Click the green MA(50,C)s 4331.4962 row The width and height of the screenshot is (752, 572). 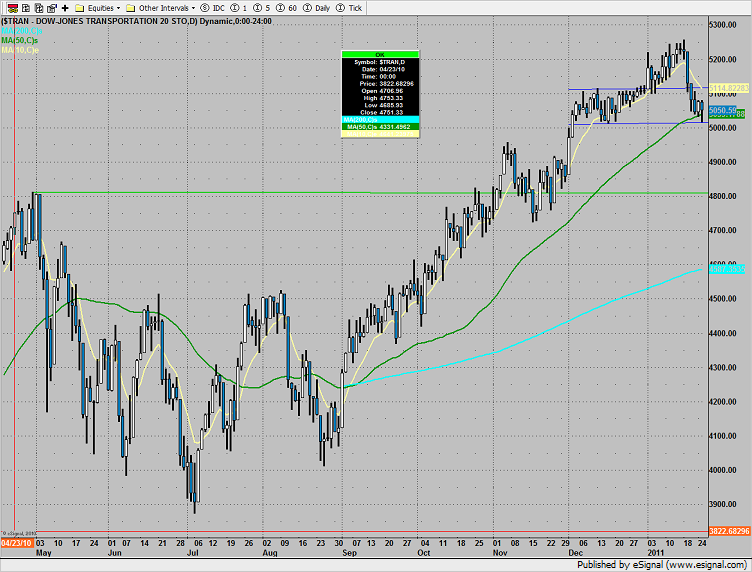click(x=380, y=127)
